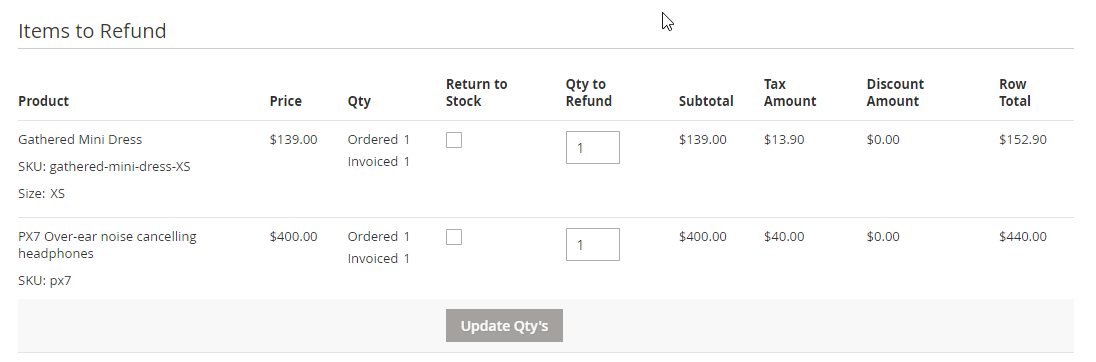
Task: Click the $152.90 row total value
Action: 1023,140
